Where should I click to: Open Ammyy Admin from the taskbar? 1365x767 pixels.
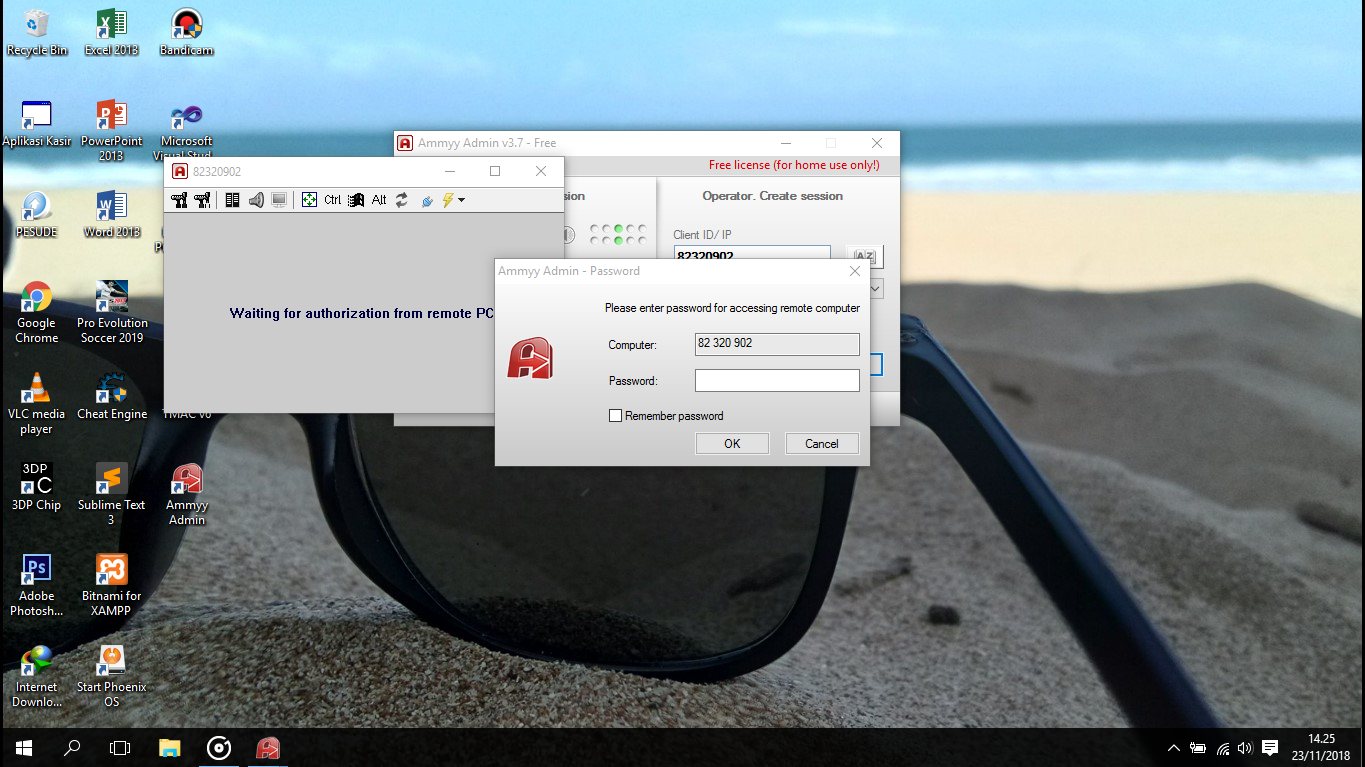[267, 748]
